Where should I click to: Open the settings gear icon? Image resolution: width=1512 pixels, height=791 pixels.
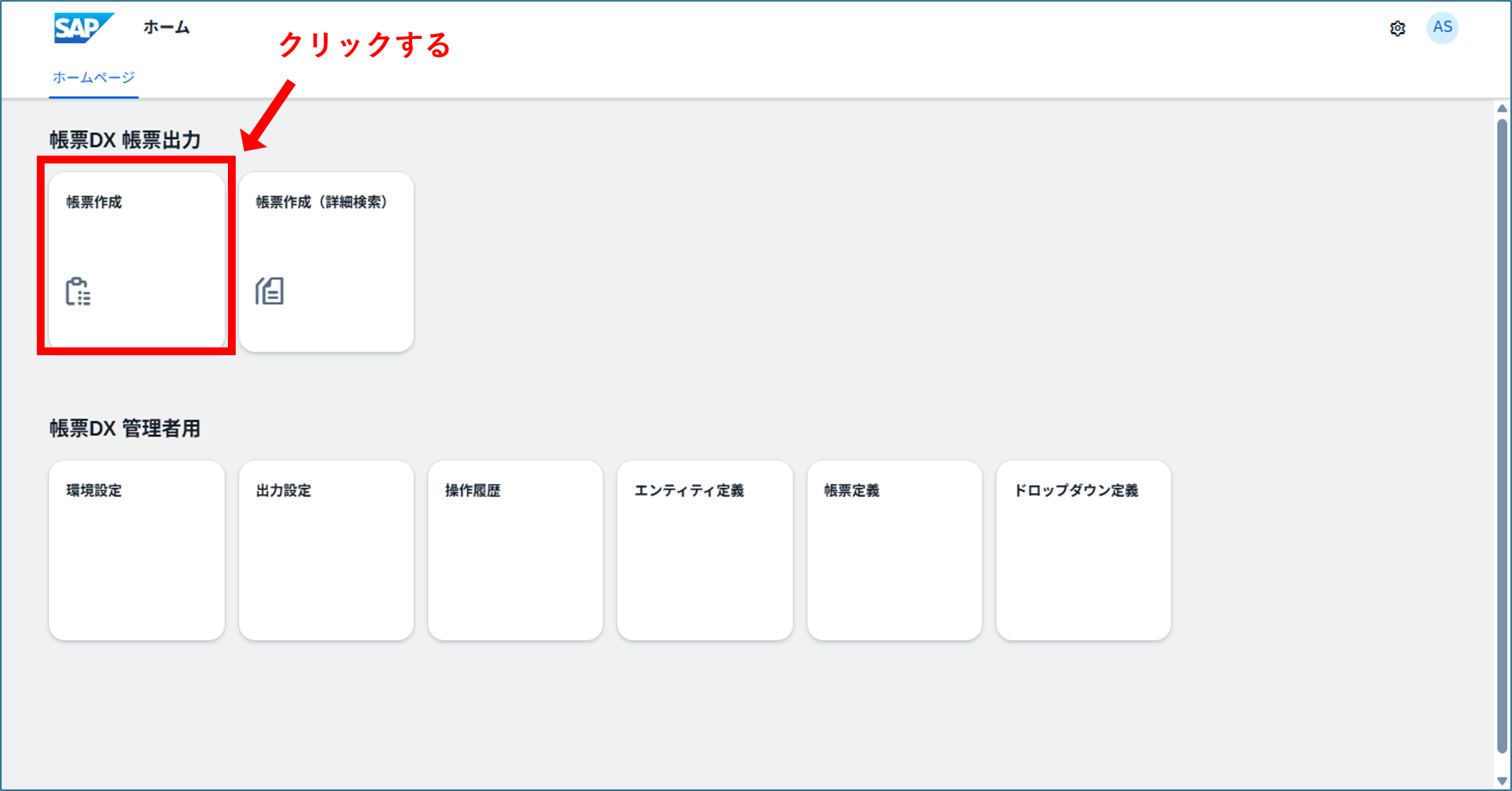(1397, 28)
